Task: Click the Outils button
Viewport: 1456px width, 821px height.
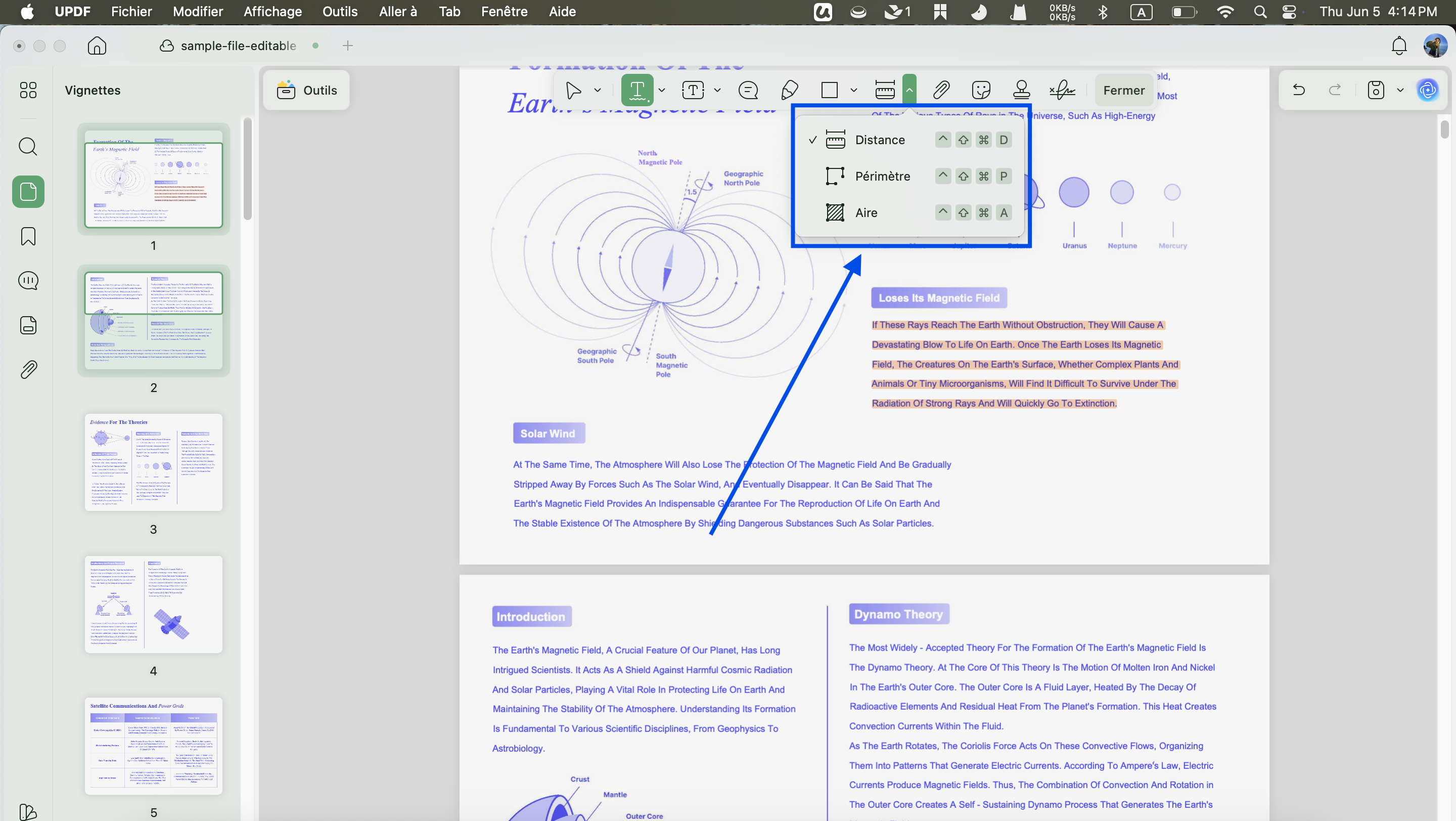Action: click(x=306, y=90)
